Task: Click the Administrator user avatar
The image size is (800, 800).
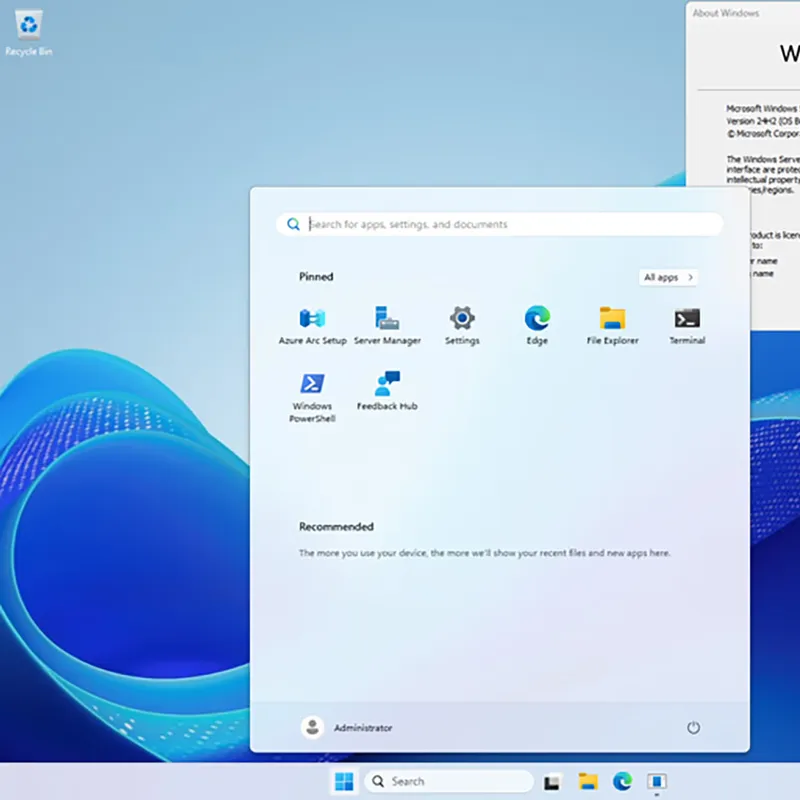Action: 312,728
